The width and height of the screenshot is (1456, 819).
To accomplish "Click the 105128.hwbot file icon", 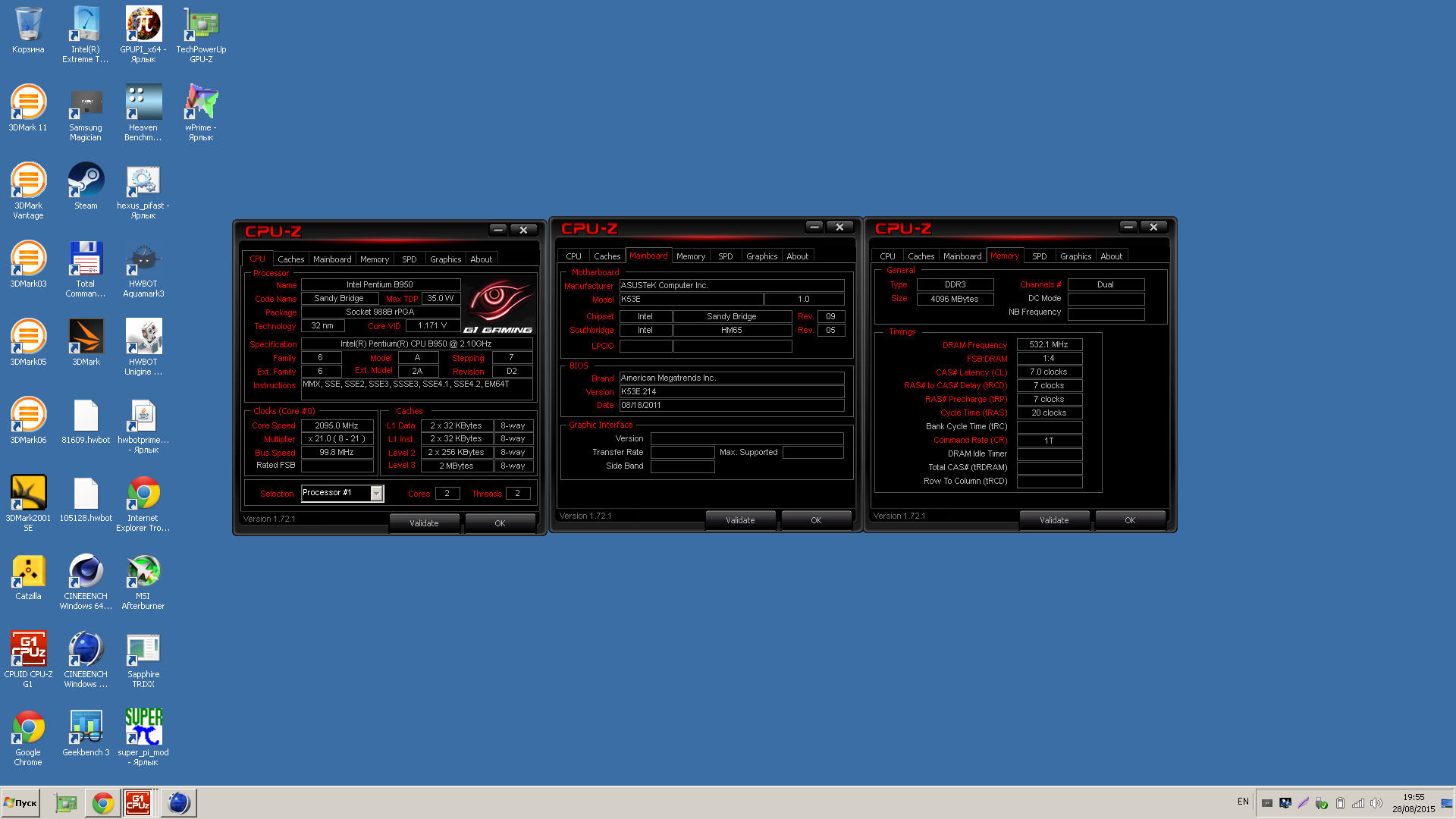I will pyautogui.click(x=86, y=499).
